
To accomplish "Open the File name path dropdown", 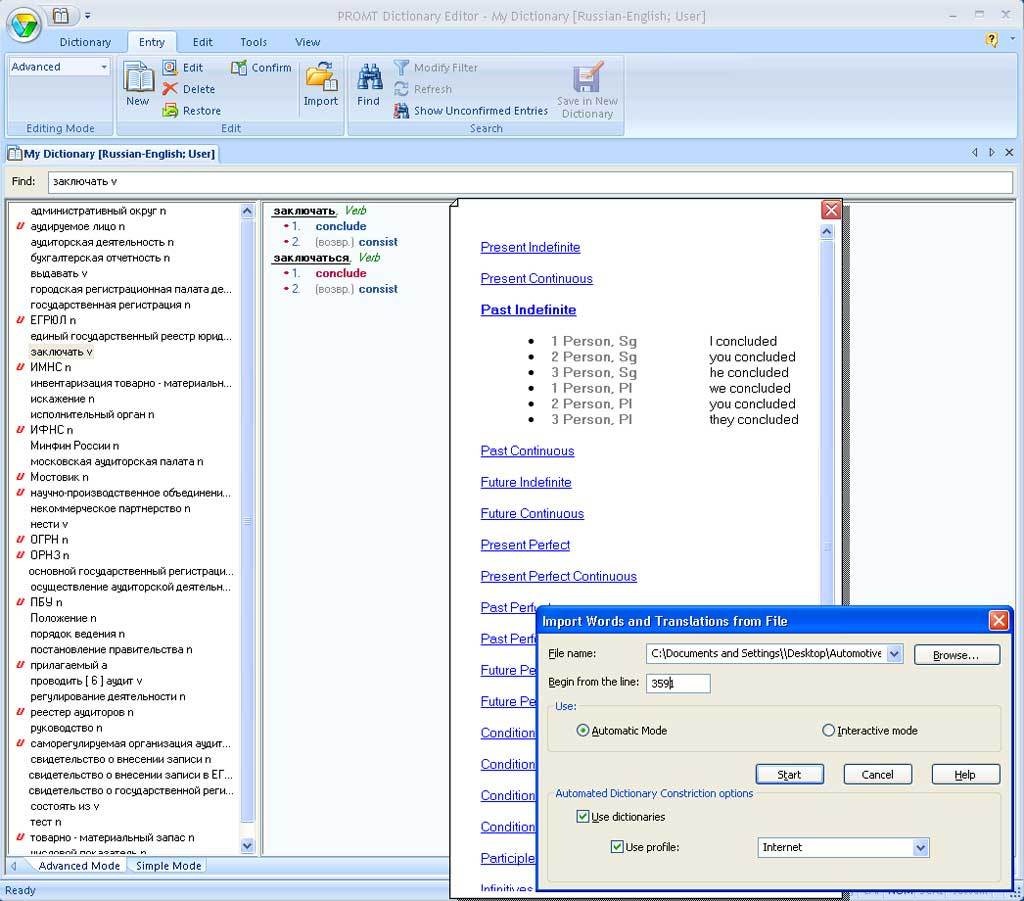I will 894,654.
